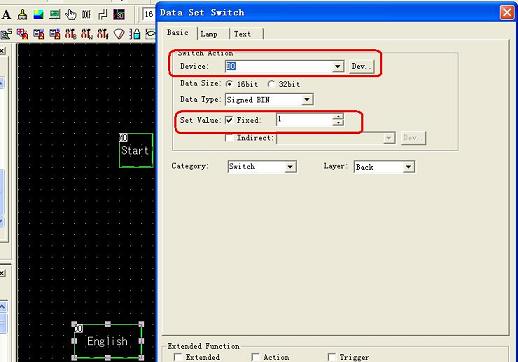
Task: Click the polyline step-shaped line icon
Action: [103, 15]
